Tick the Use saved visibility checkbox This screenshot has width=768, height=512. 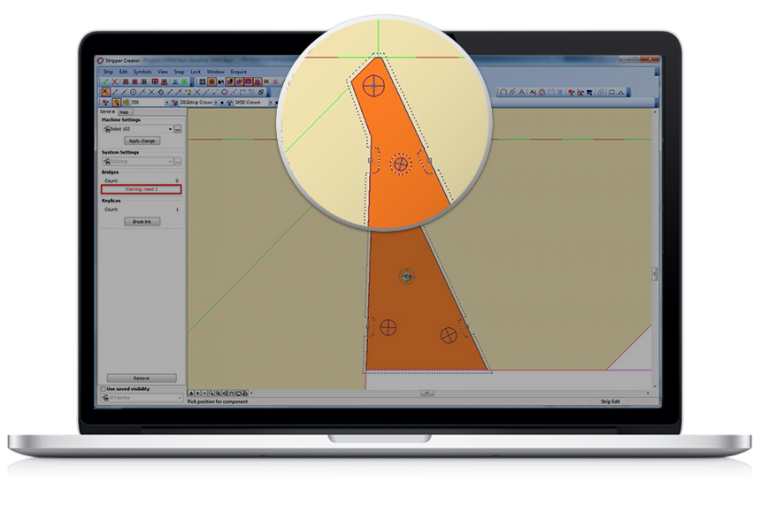tap(103, 389)
